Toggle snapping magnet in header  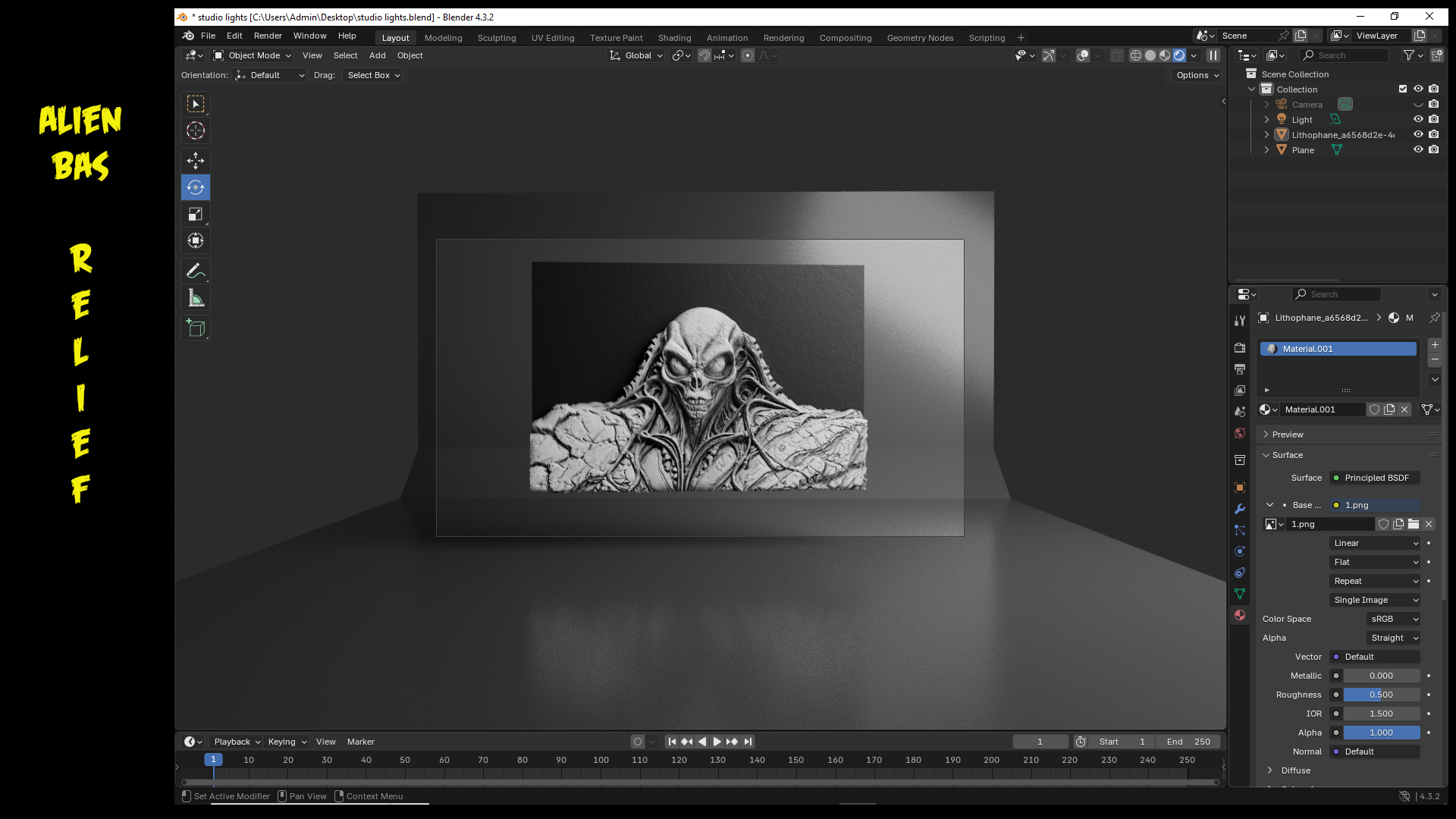[x=704, y=55]
